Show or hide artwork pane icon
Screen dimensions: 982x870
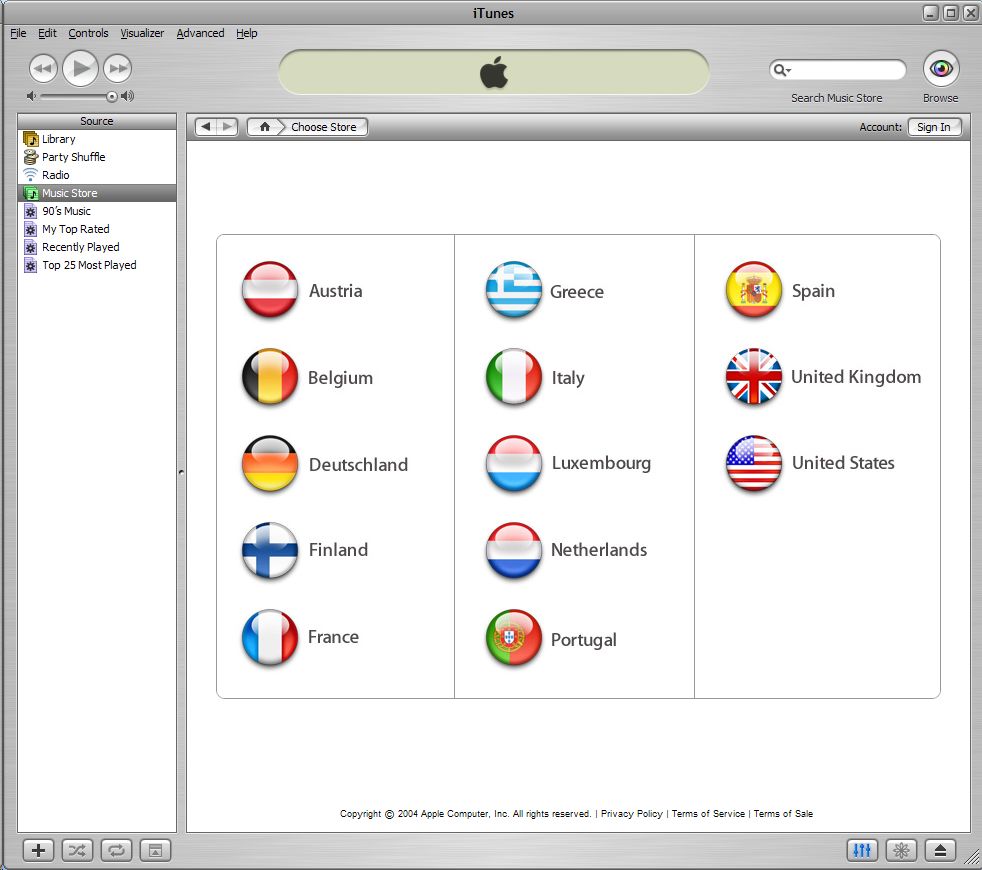click(x=155, y=850)
